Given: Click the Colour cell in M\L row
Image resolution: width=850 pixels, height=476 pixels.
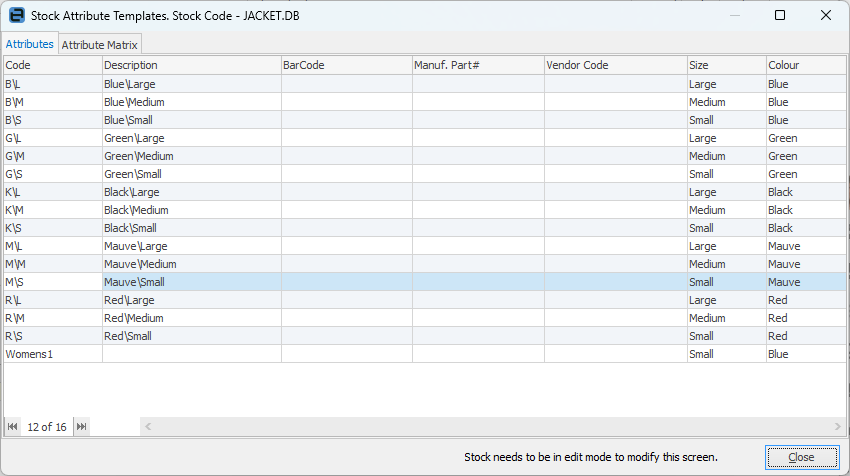Looking at the screenshot, I should click(x=806, y=246).
